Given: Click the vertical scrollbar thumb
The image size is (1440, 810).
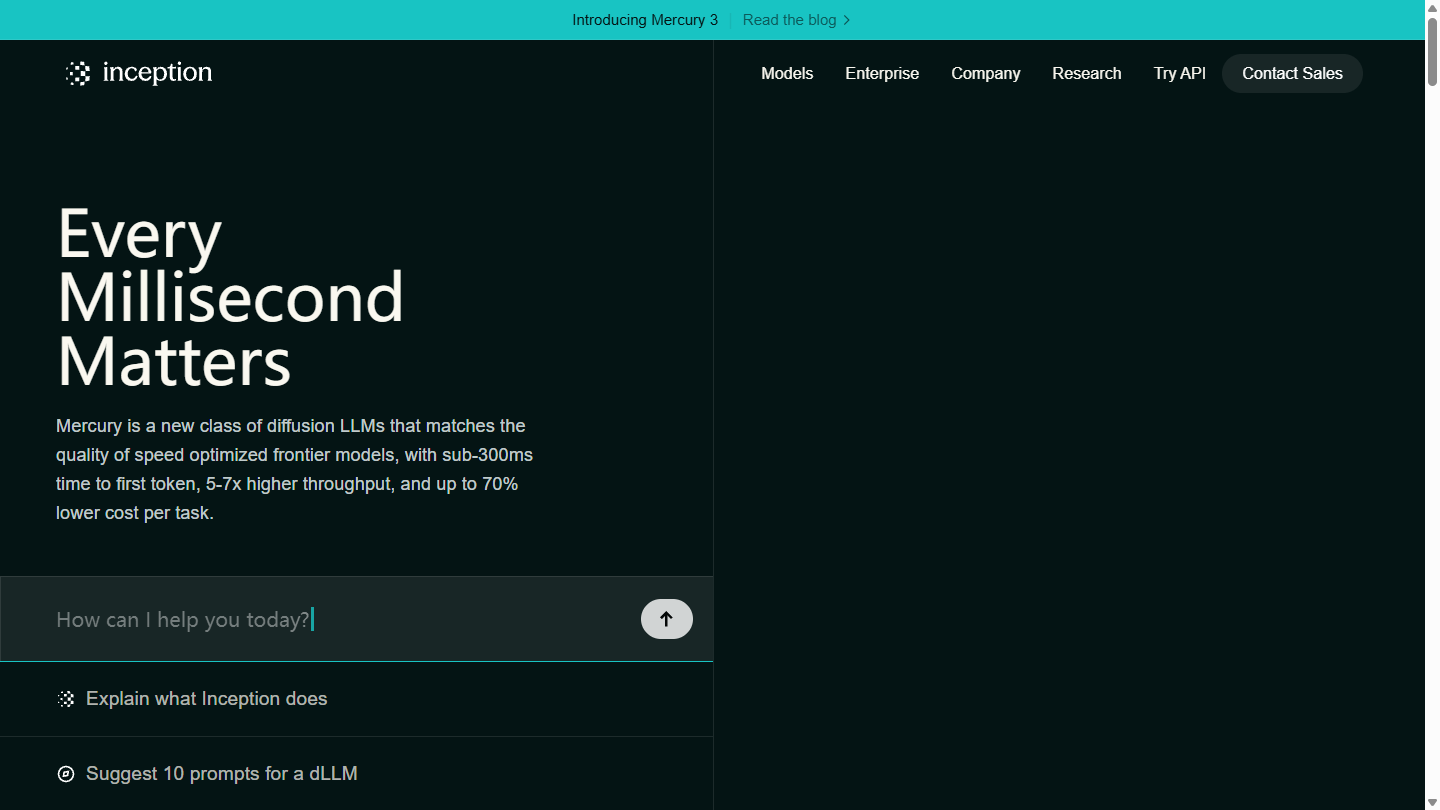Looking at the screenshot, I should click(x=1432, y=51).
